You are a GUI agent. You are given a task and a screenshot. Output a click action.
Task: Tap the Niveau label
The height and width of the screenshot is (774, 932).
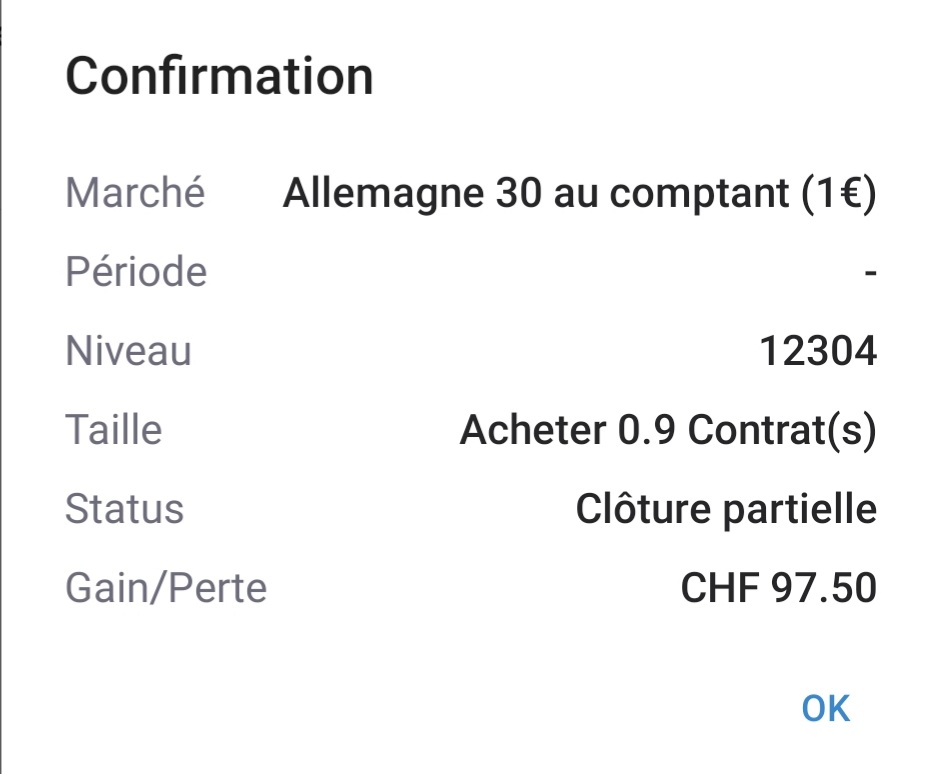pos(128,351)
